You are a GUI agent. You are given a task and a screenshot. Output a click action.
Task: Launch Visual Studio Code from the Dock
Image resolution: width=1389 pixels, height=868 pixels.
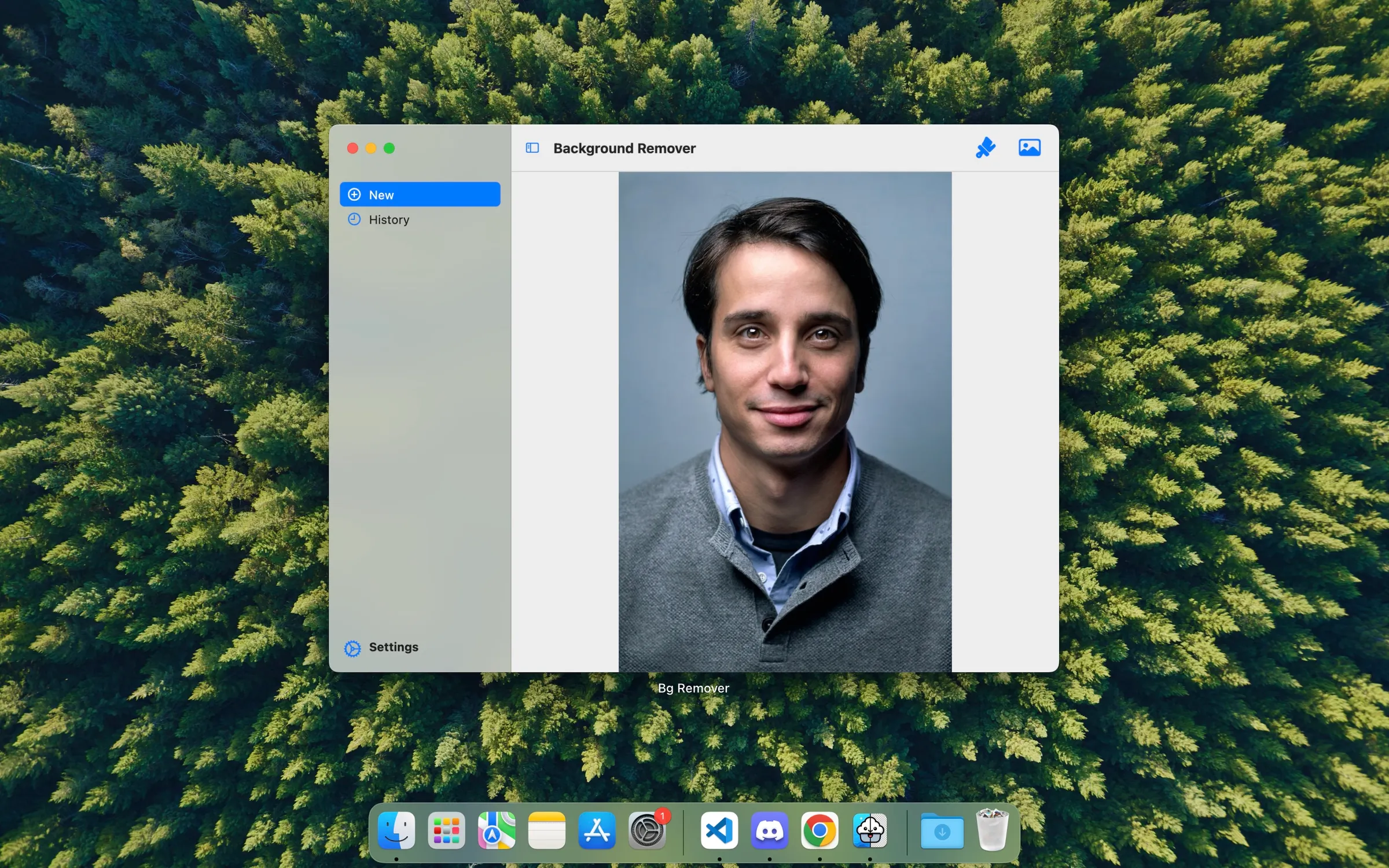719,832
